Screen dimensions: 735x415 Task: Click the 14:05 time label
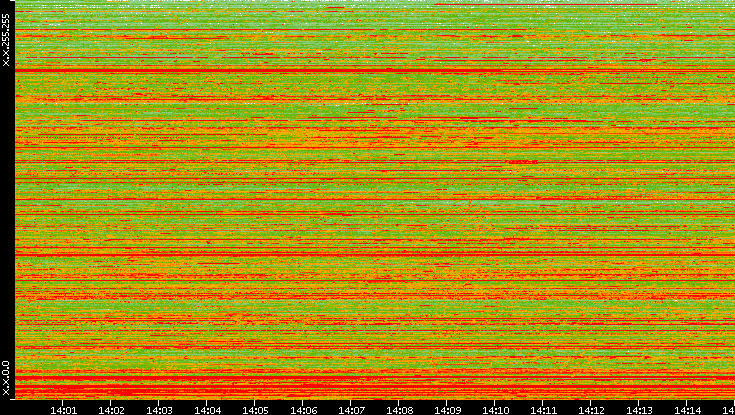click(255, 410)
